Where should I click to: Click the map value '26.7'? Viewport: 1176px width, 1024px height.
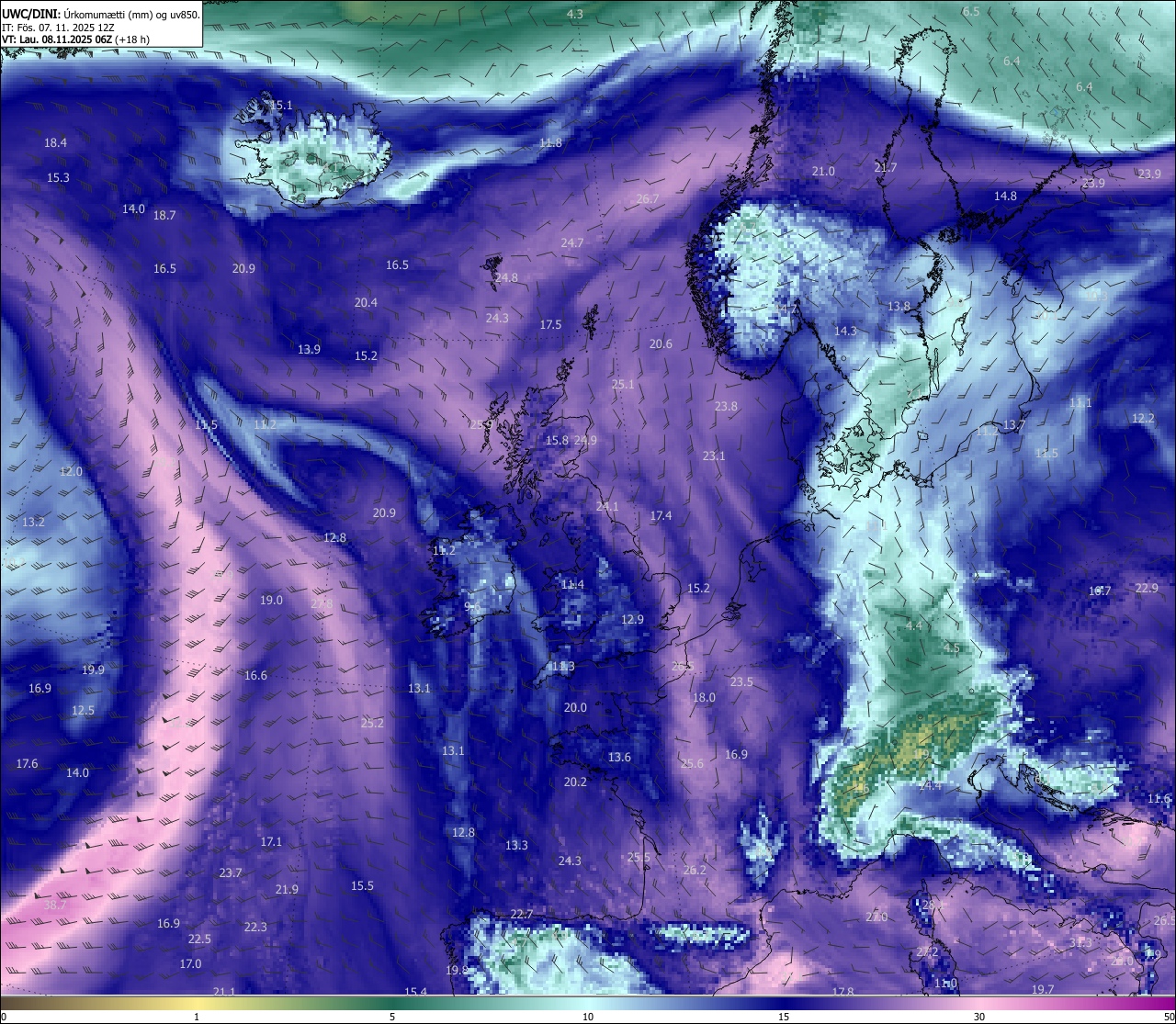648,198
